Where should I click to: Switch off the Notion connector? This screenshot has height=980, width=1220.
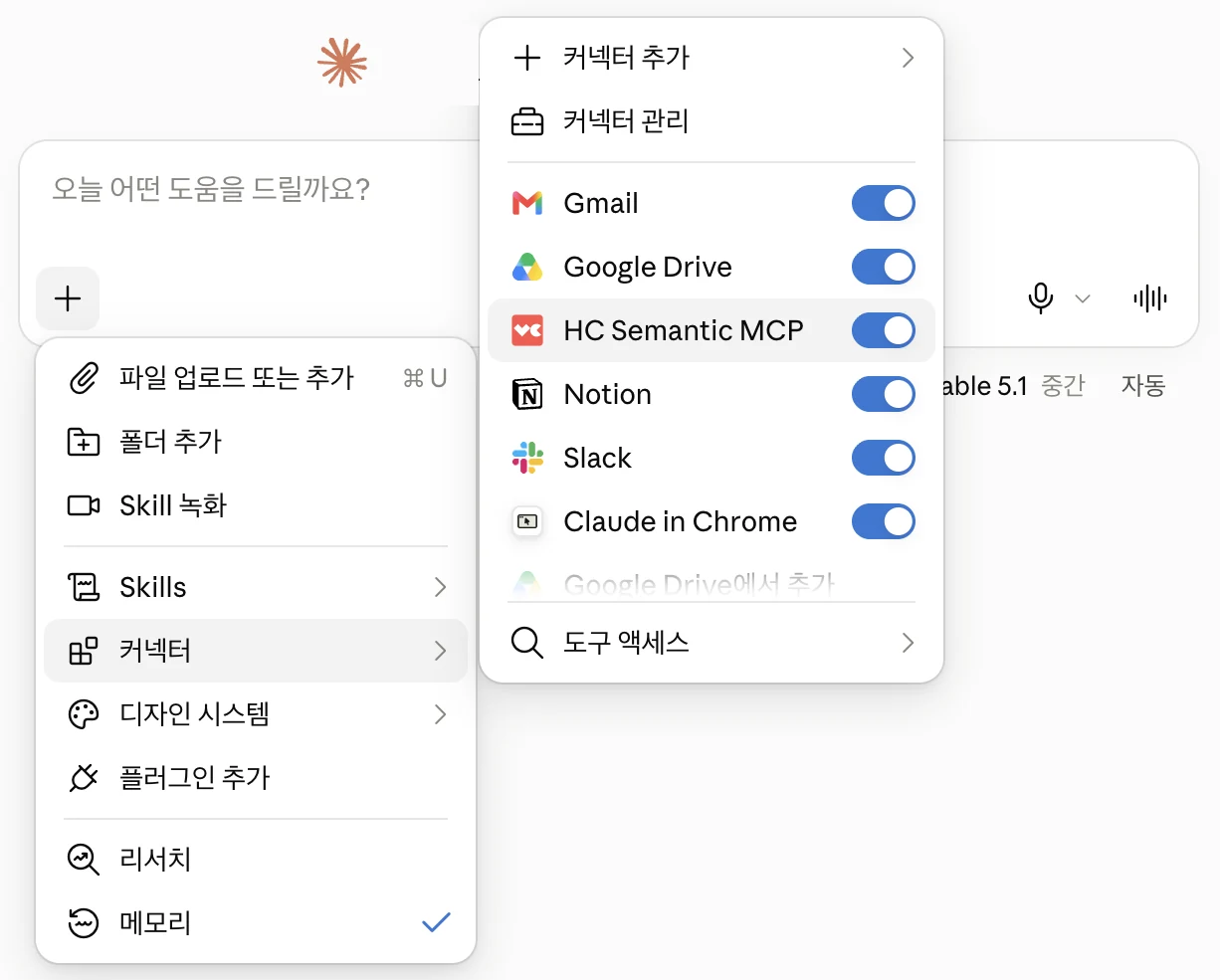[x=884, y=394]
